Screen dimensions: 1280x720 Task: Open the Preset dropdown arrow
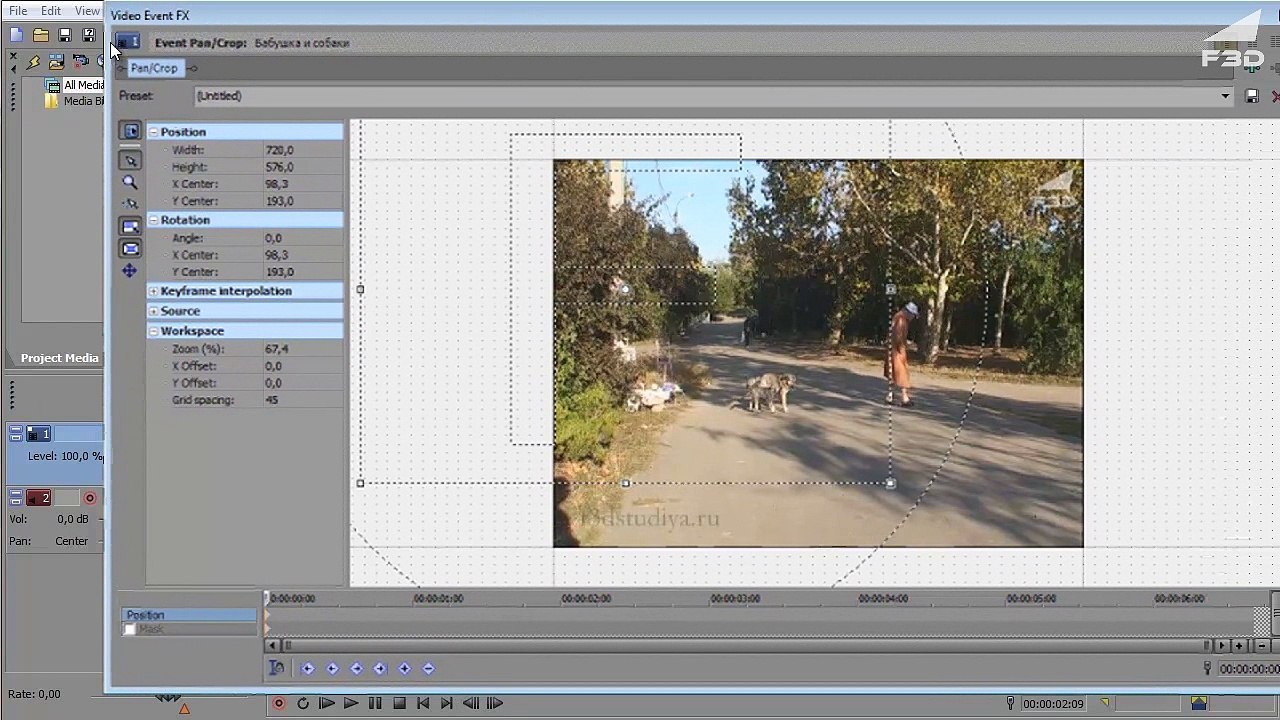pyautogui.click(x=1225, y=96)
